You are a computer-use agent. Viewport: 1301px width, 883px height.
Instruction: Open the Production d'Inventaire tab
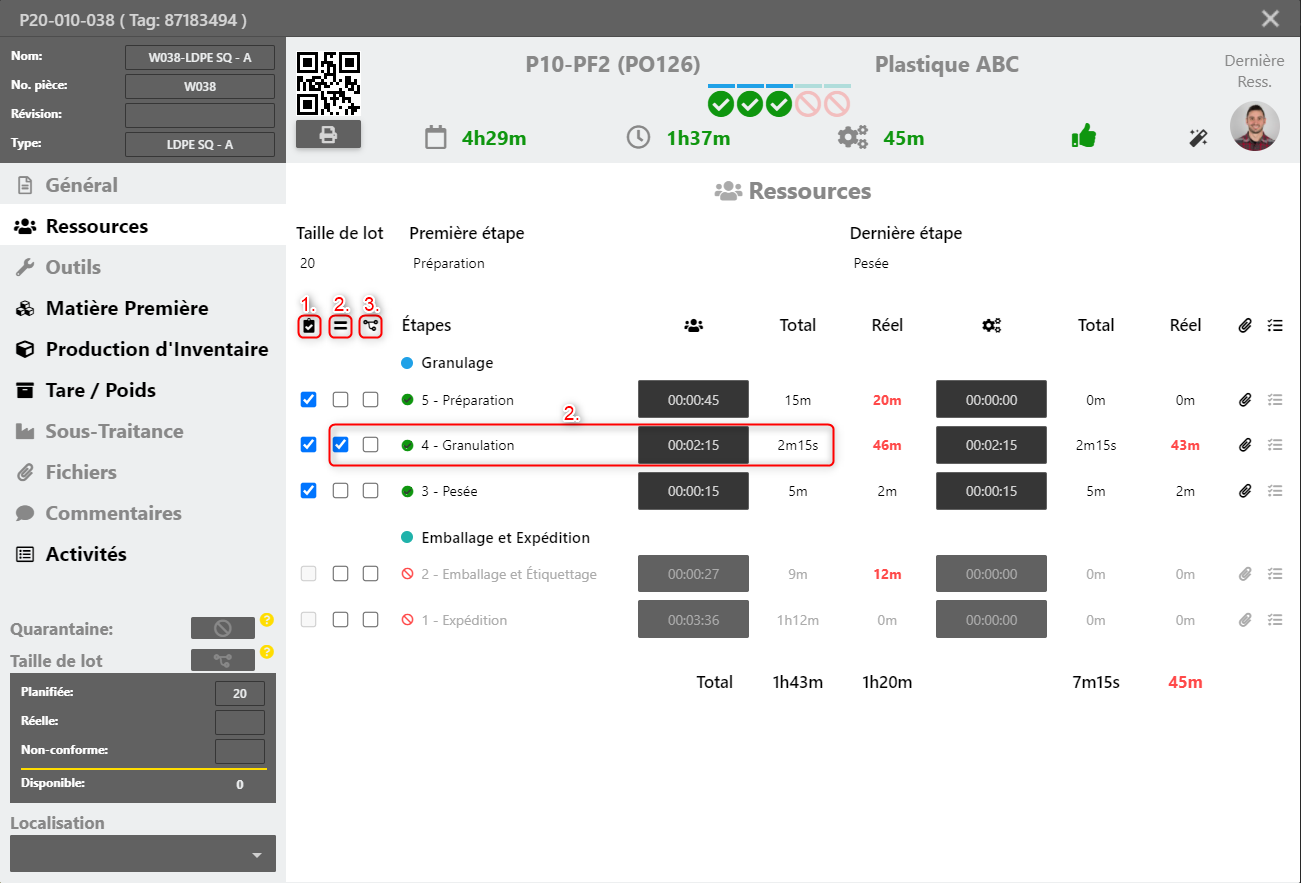coord(143,349)
